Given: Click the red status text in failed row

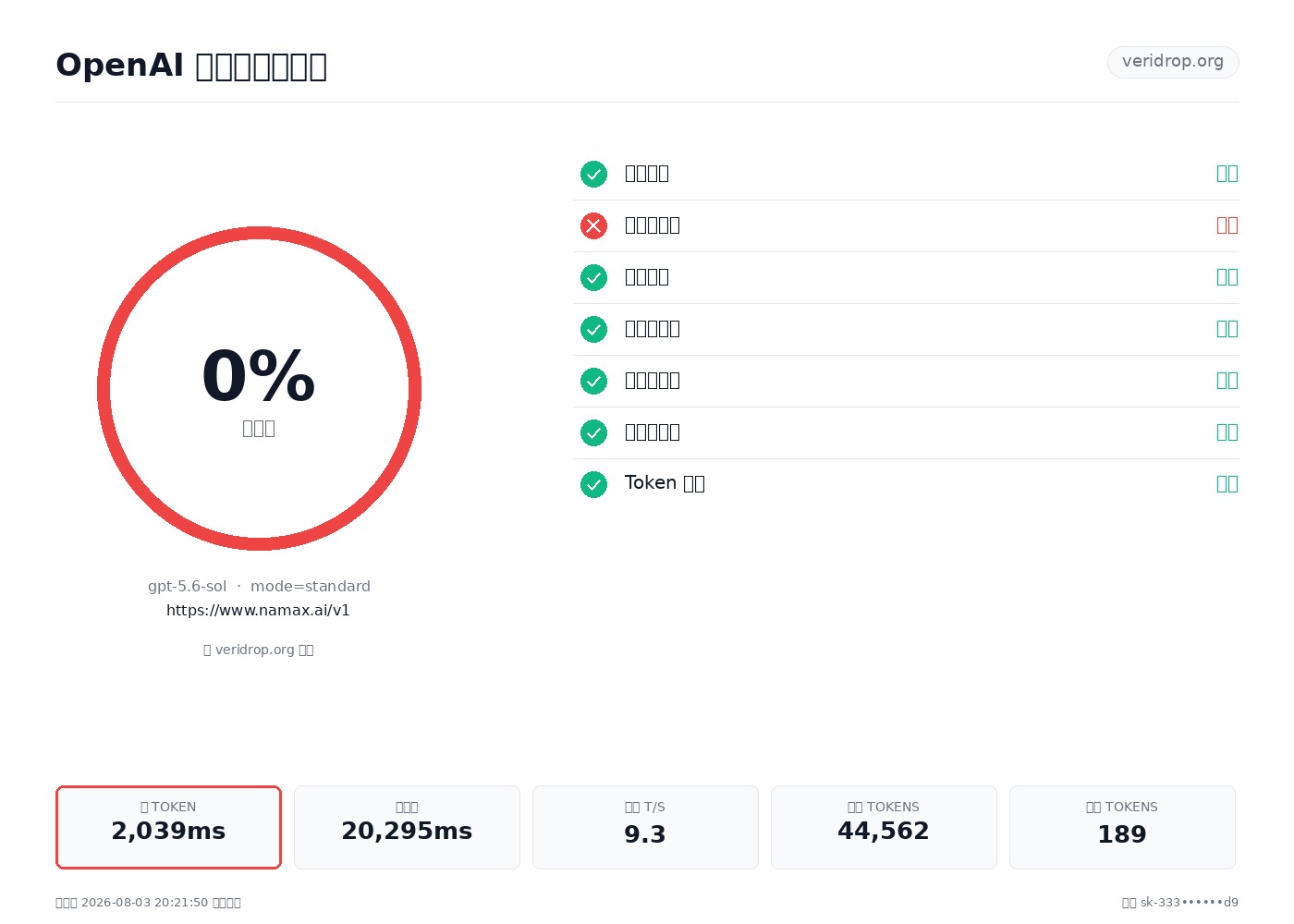Looking at the screenshot, I should (1227, 225).
